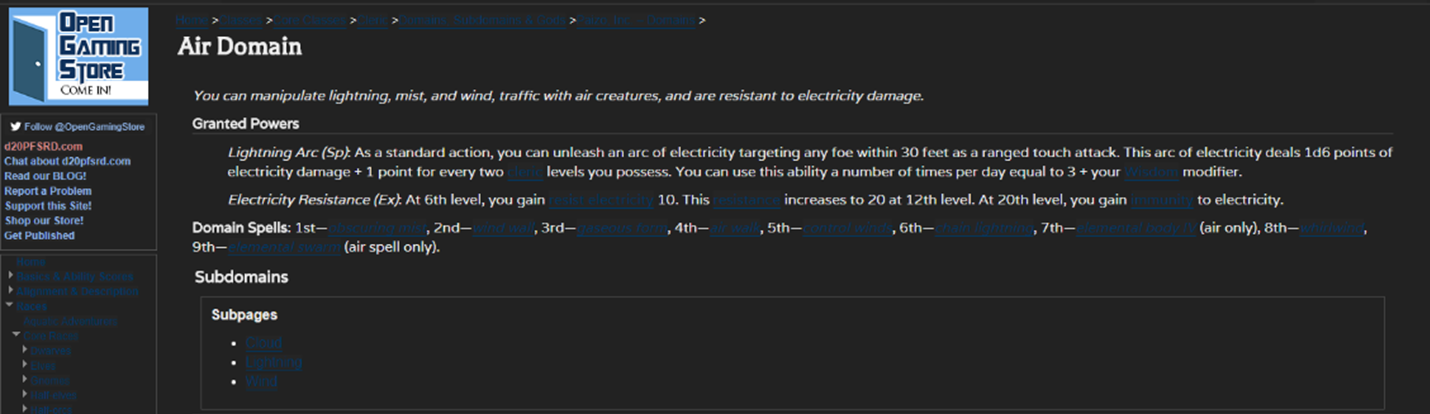
Task: Click the Wisdom modifier link
Action: [x=1154, y=172]
